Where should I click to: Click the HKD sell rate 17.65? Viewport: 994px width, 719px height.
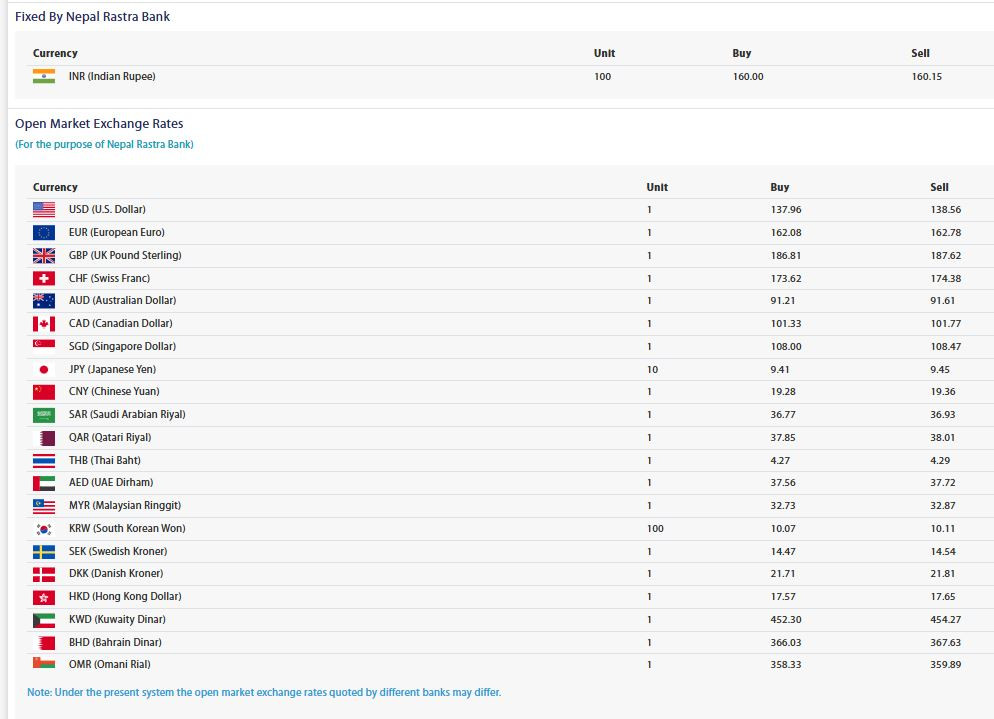pyautogui.click(x=943, y=597)
